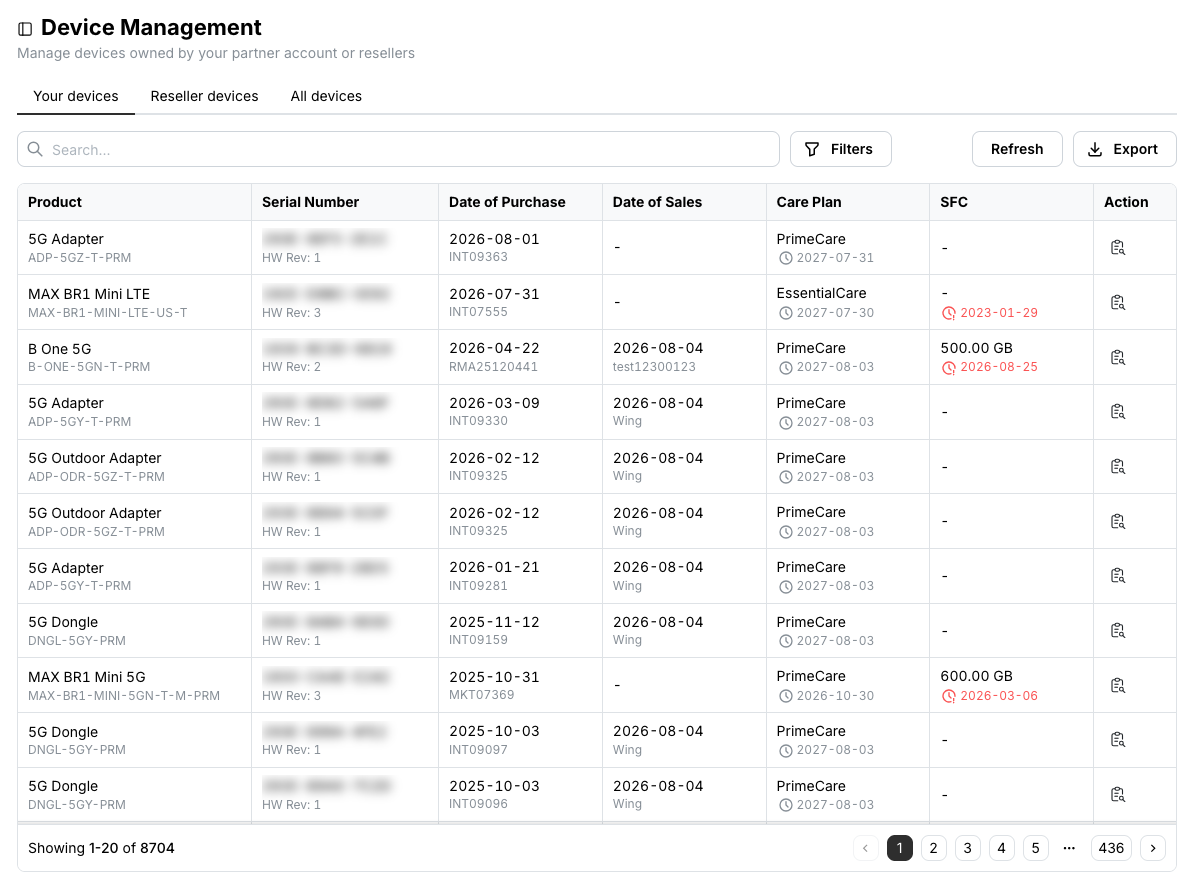Go to next page with the right chevron
Screen dimensions: 1194x884
click(1153, 847)
